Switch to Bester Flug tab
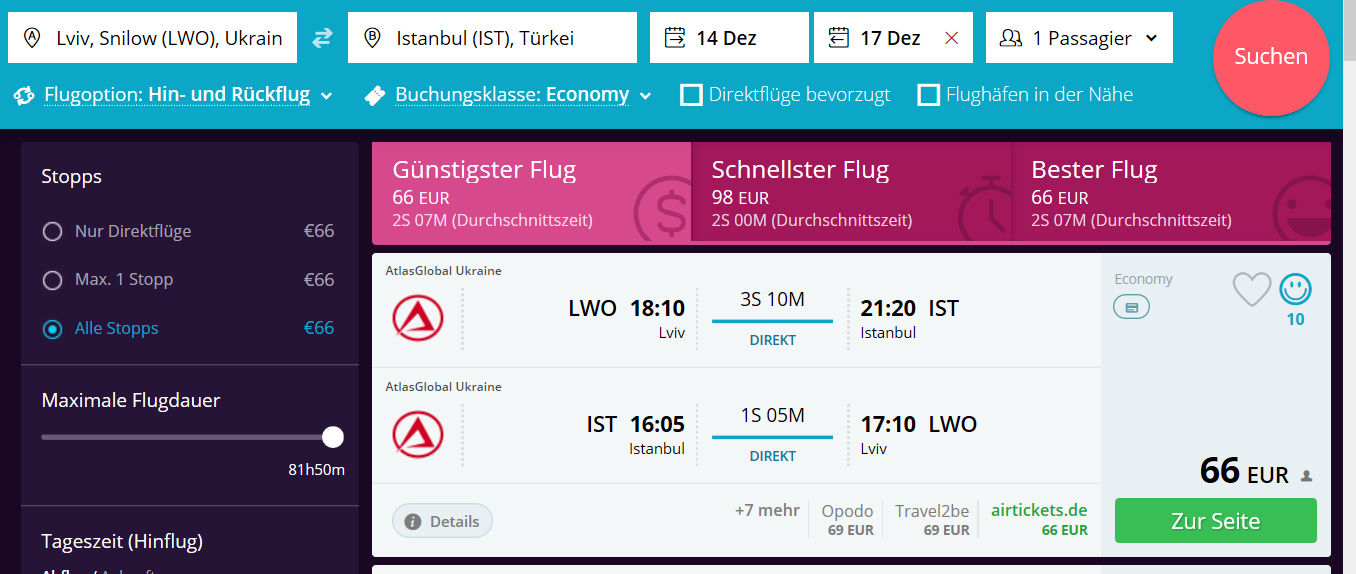Image resolution: width=1356 pixels, height=574 pixels. point(1171,193)
